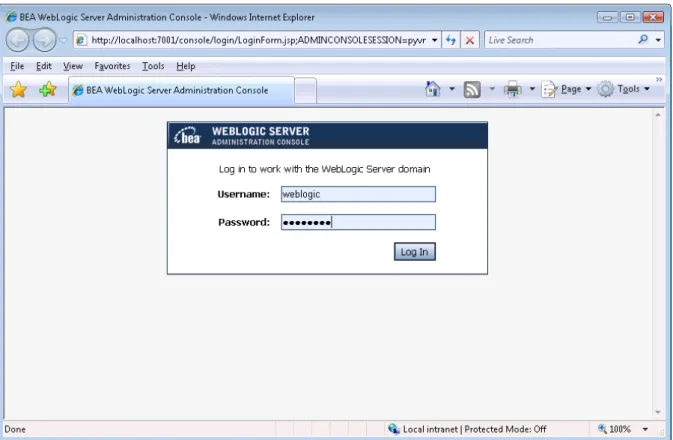Click the Refresh page icon
This screenshot has width=673, height=440.
click(x=451, y=40)
